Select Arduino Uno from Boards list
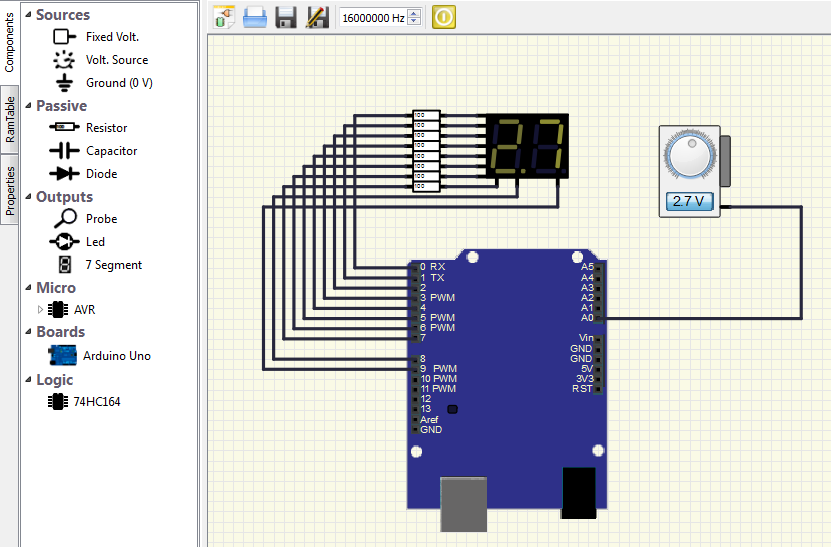831x547 pixels. 116,356
